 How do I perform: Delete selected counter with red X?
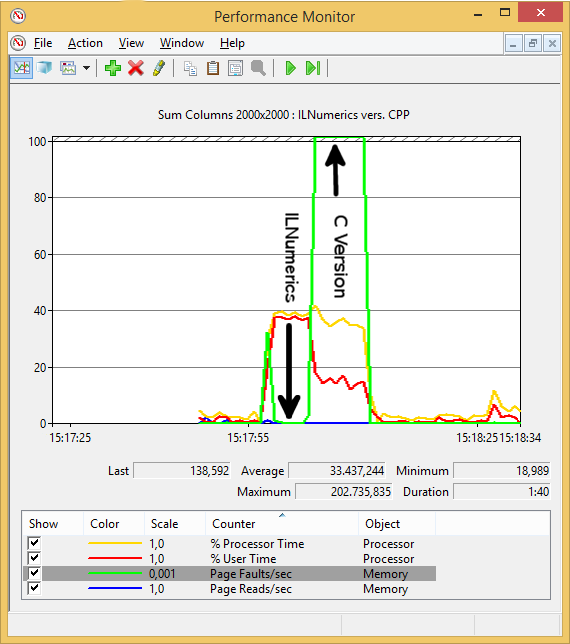(136, 68)
